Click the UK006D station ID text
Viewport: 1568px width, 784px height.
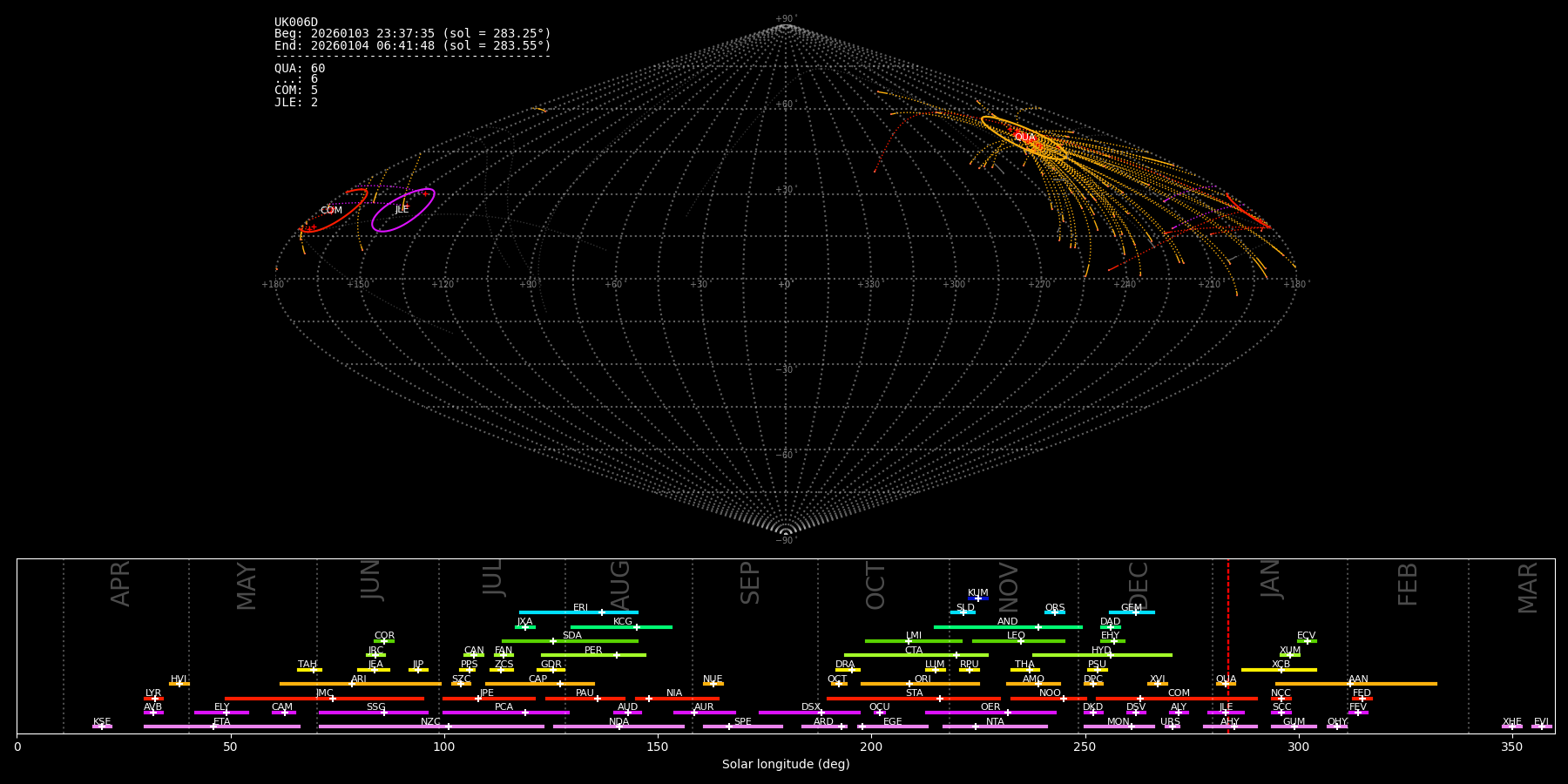(x=296, y=23)
